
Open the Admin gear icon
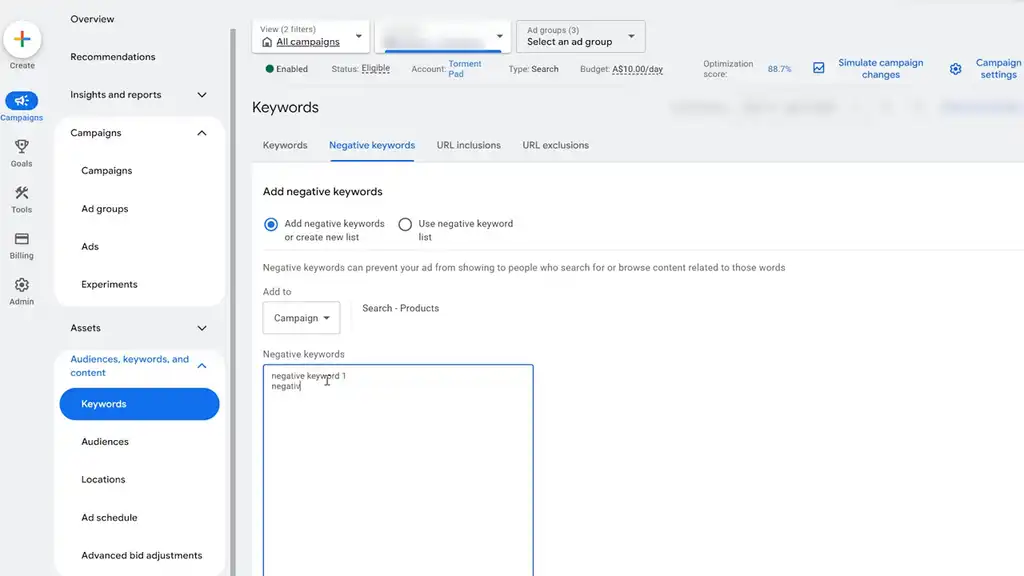[x=22, y=285]
